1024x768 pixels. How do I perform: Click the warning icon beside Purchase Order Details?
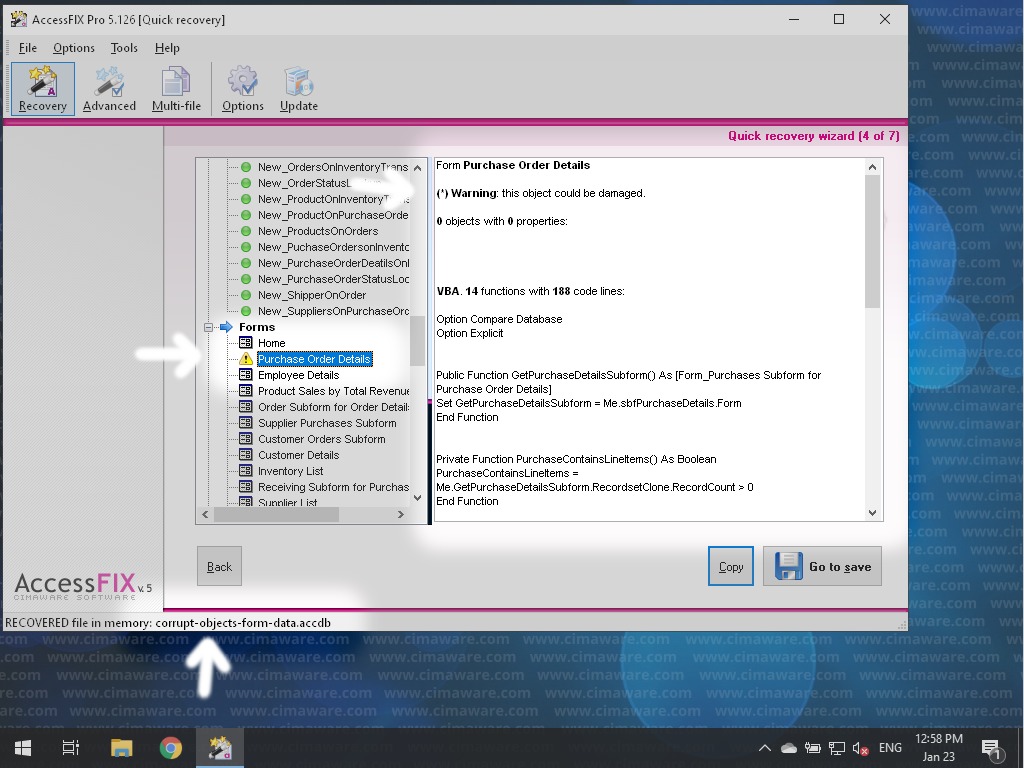coord(245,359)
